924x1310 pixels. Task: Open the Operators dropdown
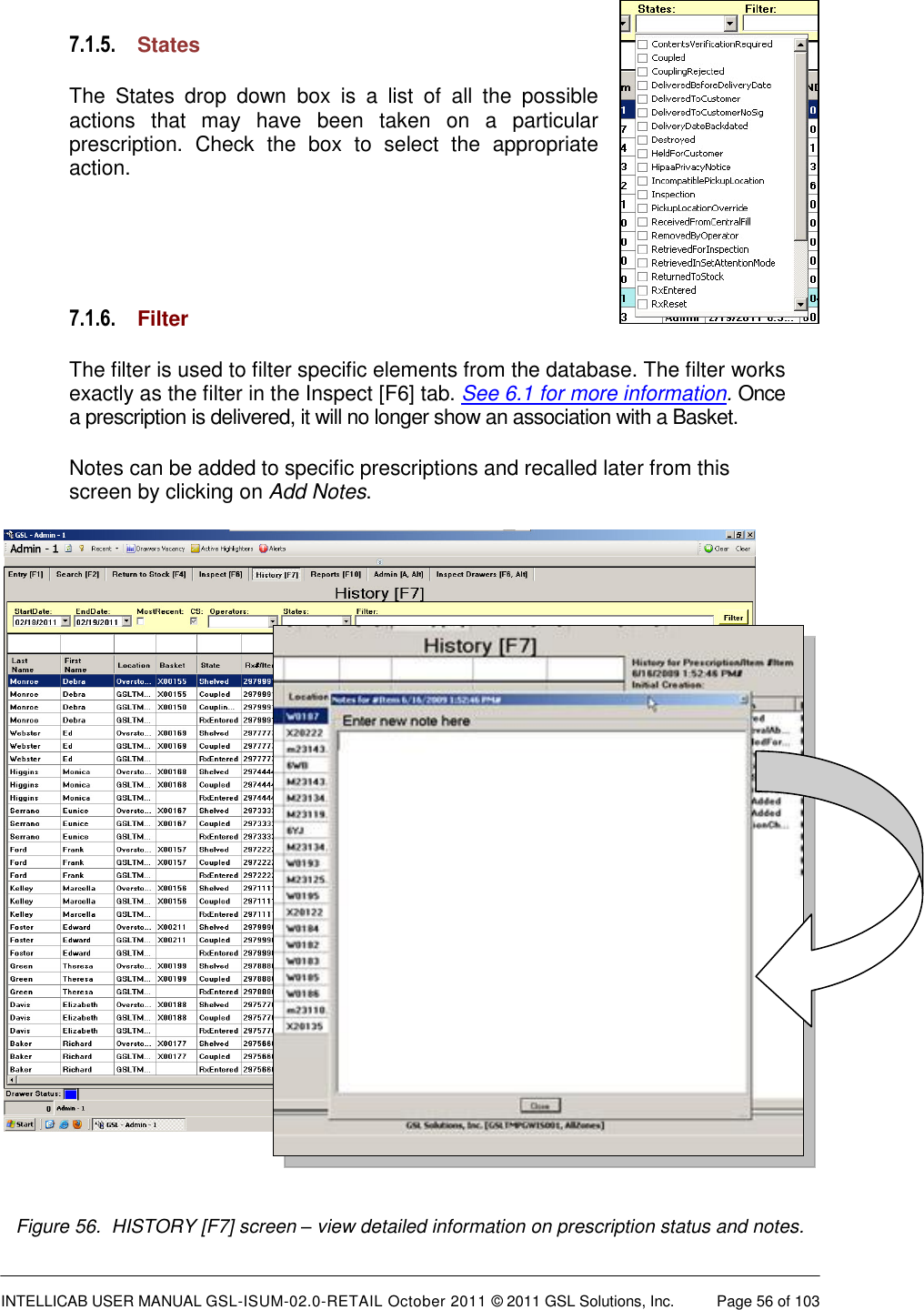pos(271,621)
